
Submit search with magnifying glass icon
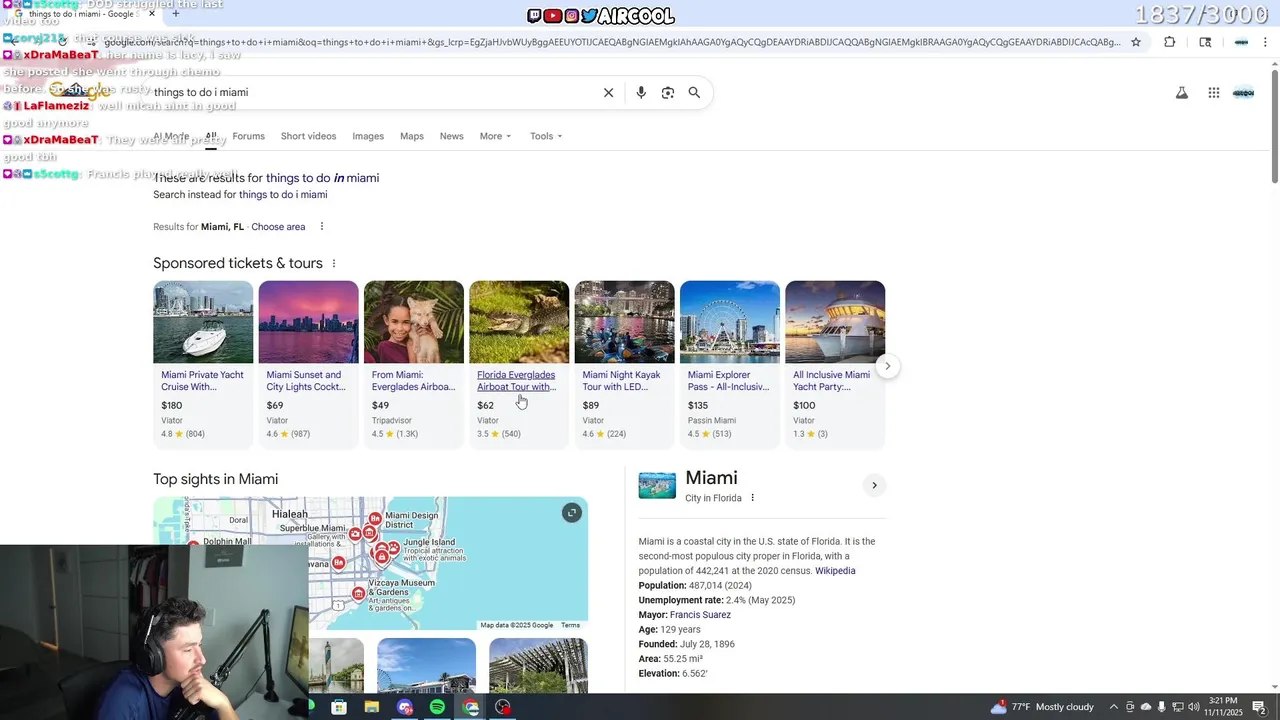click(694, 92)
